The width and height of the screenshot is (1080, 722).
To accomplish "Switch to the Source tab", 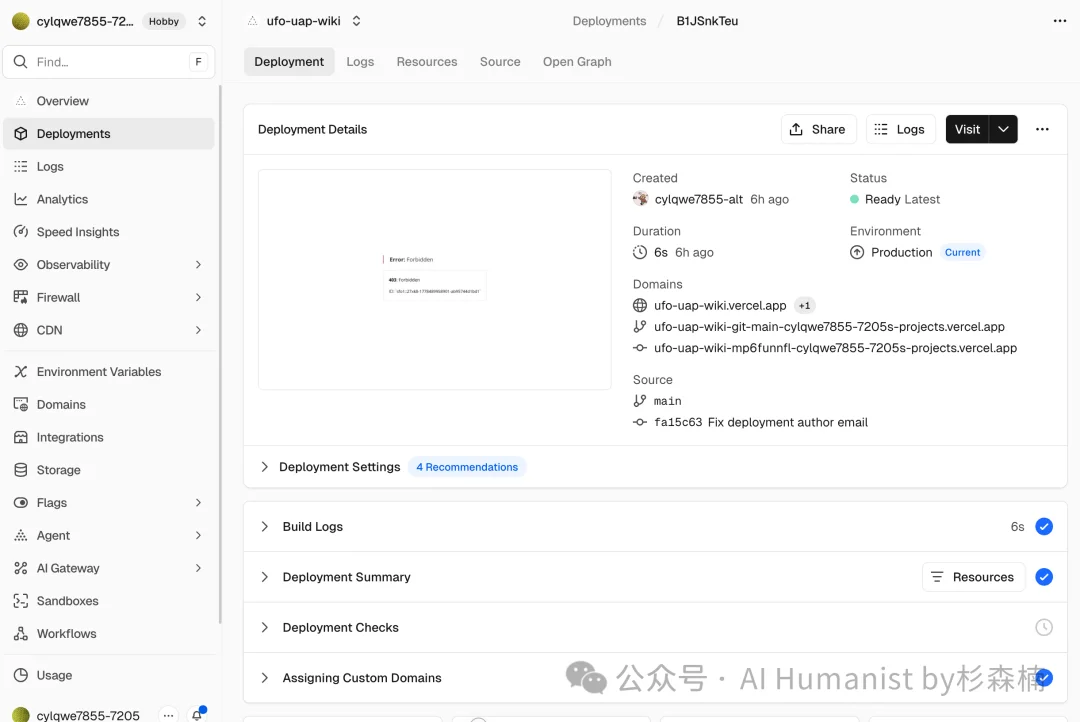I will (x=500, y=61).
